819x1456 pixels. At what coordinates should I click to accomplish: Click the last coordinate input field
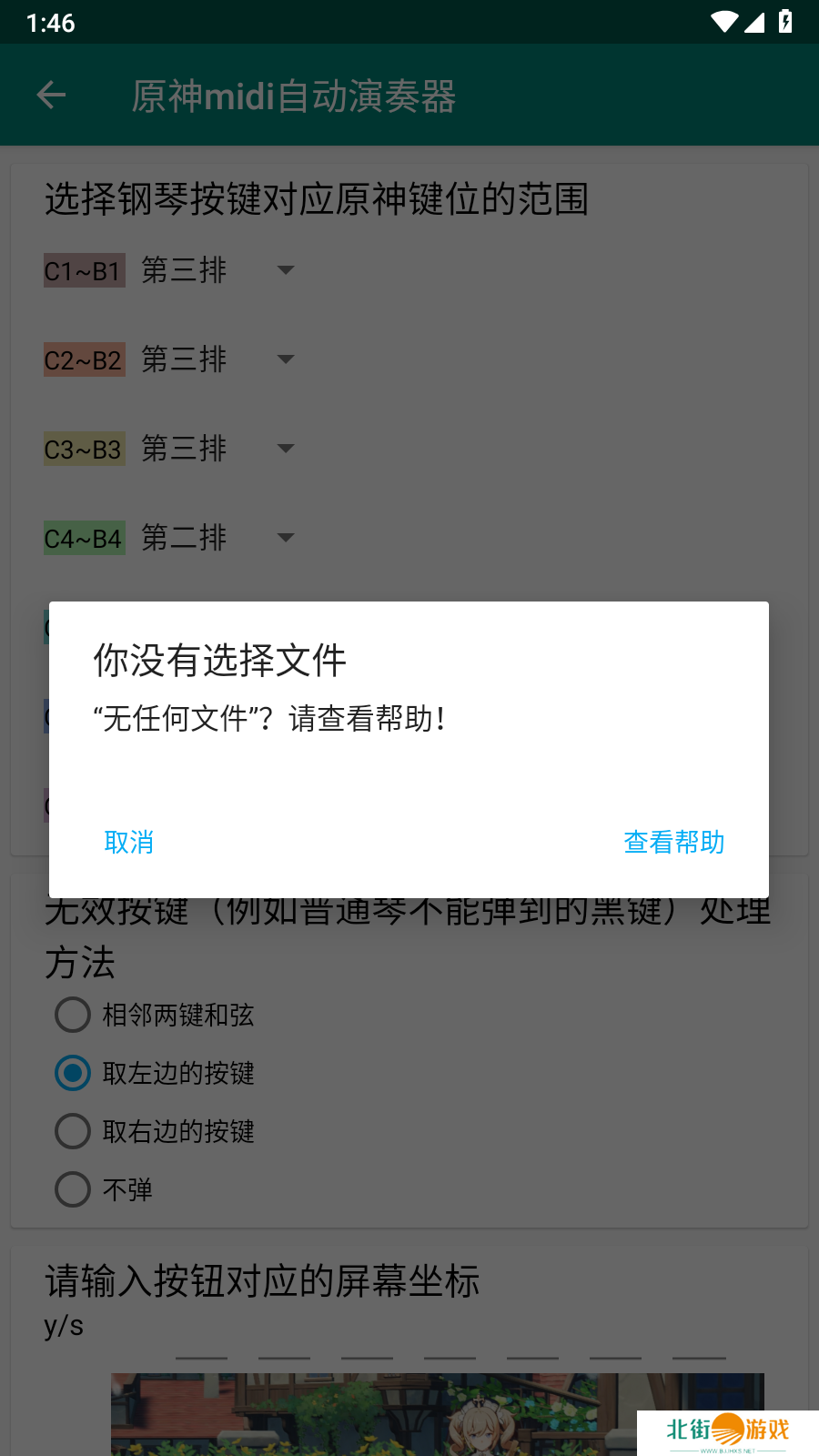pos(699,1345)
